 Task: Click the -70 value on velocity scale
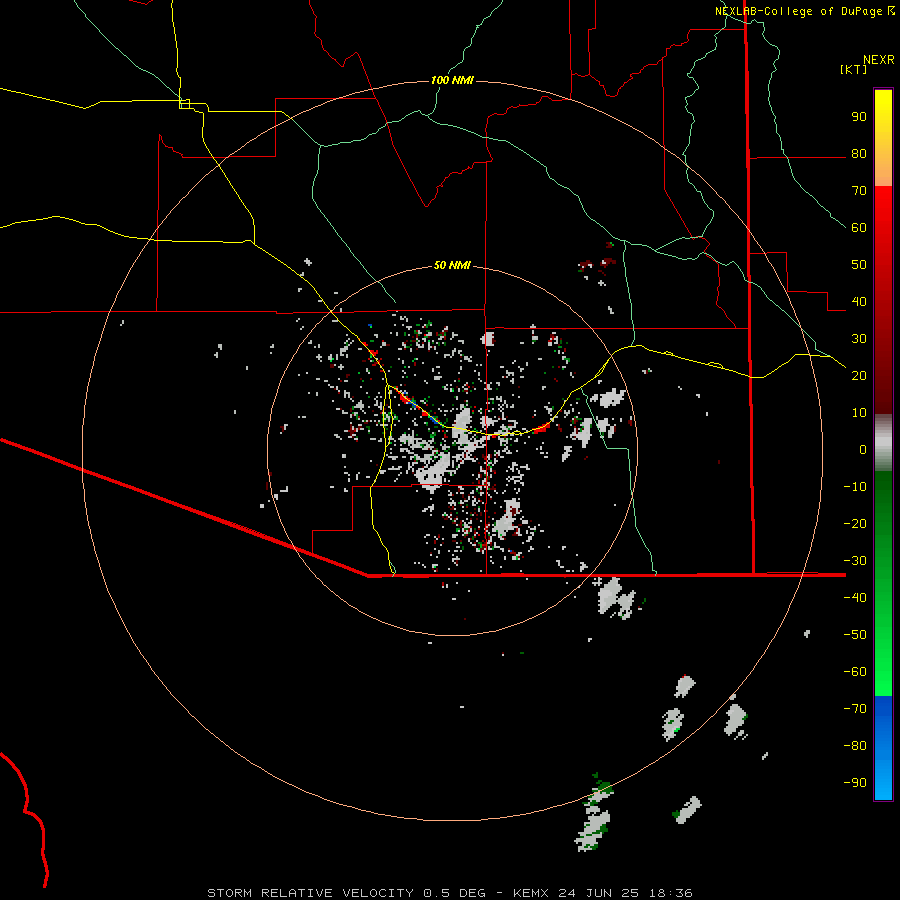pyautogui.click(x=855, y=709)
